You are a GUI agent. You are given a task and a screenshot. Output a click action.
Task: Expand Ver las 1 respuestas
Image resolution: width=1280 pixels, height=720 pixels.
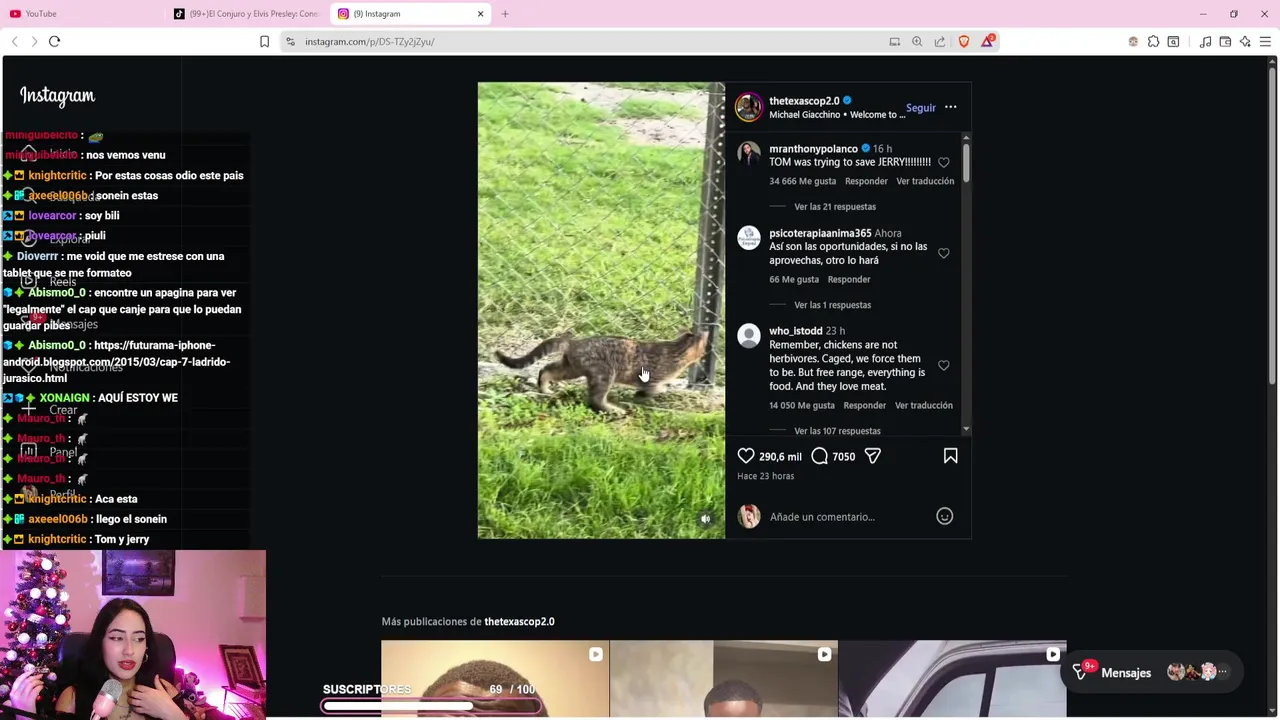(832, 305)
